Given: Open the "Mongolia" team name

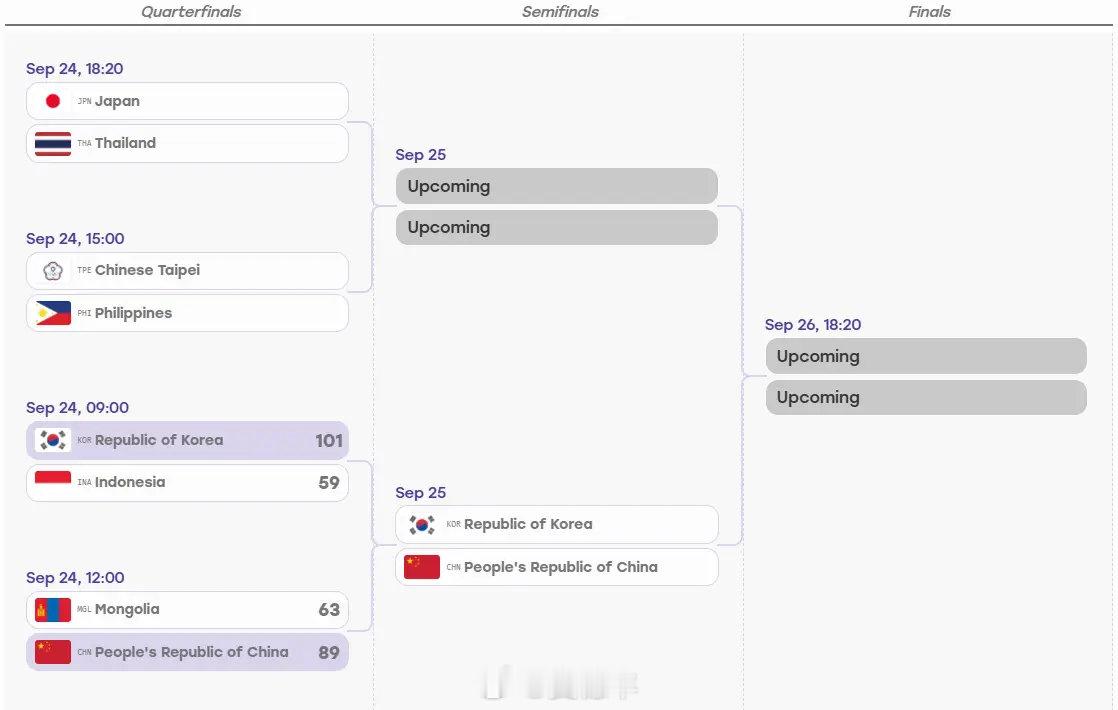Looking at the screenshot, I should pyautogui.click(x=127, y=609).
